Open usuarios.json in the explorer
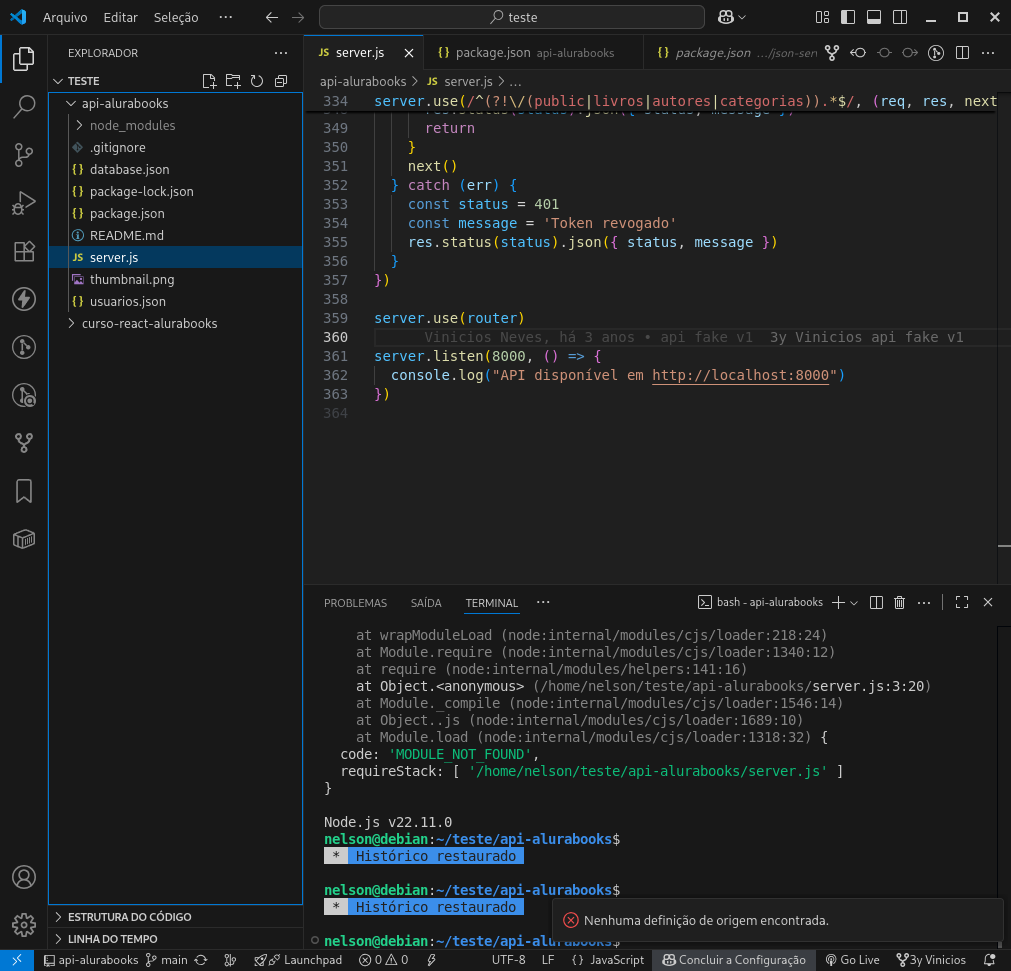1011x971 pixels. click(x=175, y=301)
